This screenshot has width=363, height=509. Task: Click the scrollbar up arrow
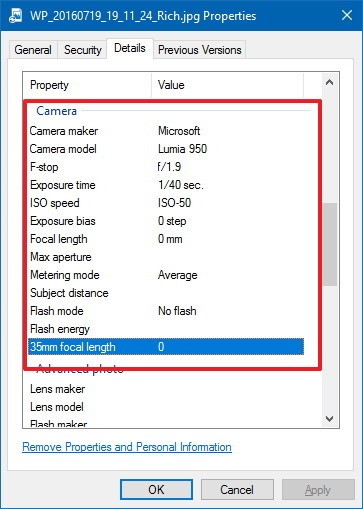tap(329, 82)
